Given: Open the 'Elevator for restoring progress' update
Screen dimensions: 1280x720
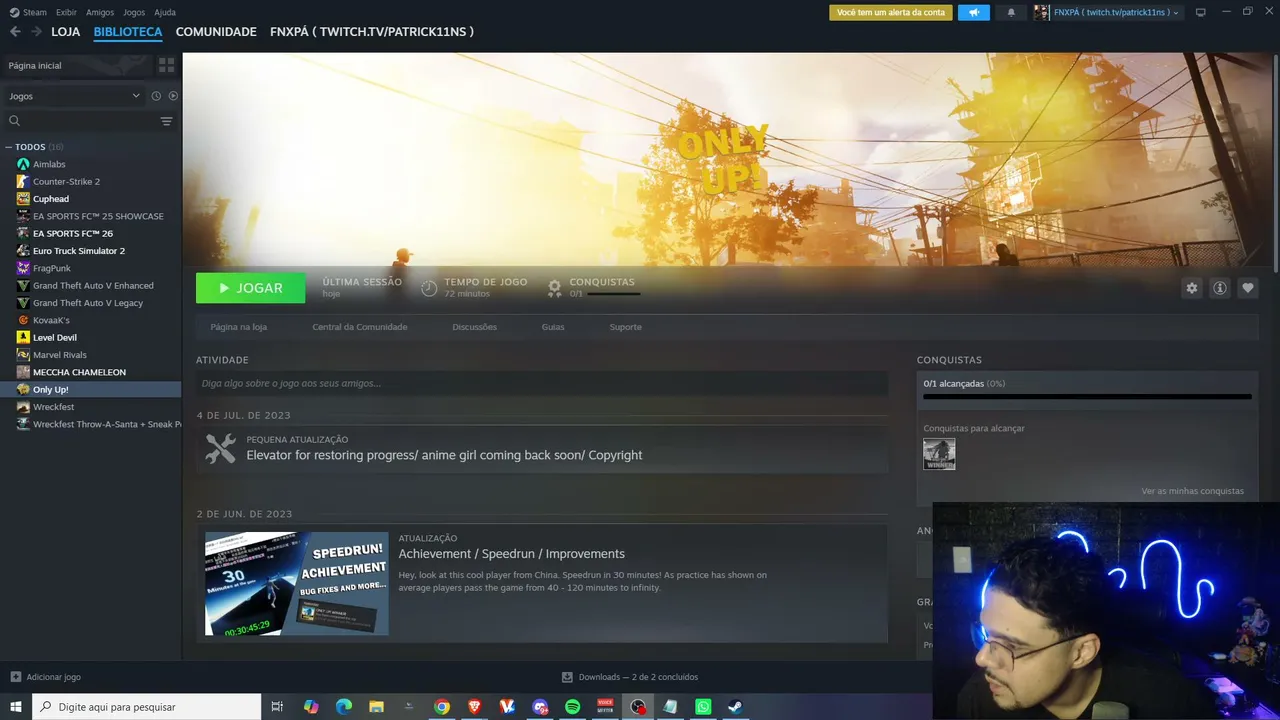Looking at the screenshot, I should pyautogui.click(x=444, y=455).
